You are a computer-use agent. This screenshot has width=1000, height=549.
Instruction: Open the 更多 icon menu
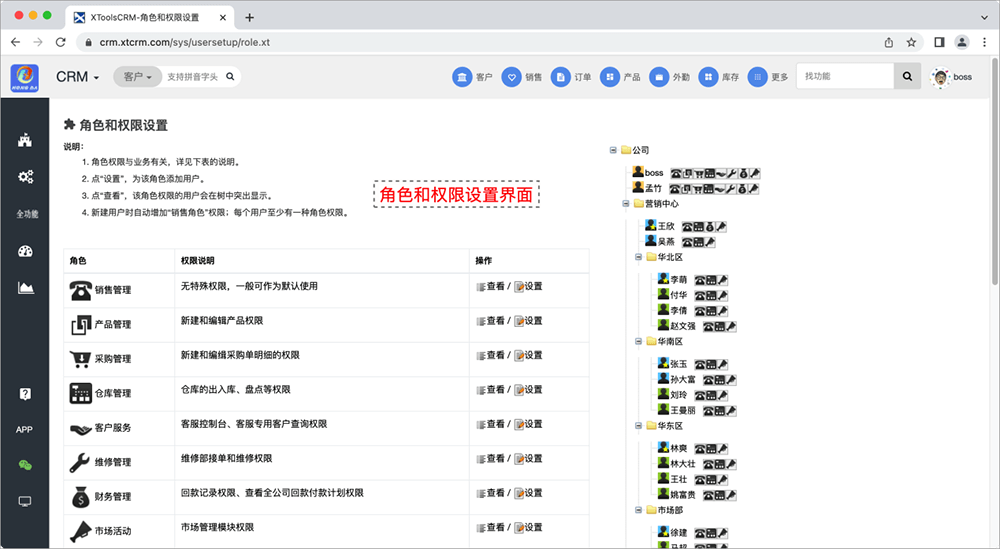[x=757, y=77]
